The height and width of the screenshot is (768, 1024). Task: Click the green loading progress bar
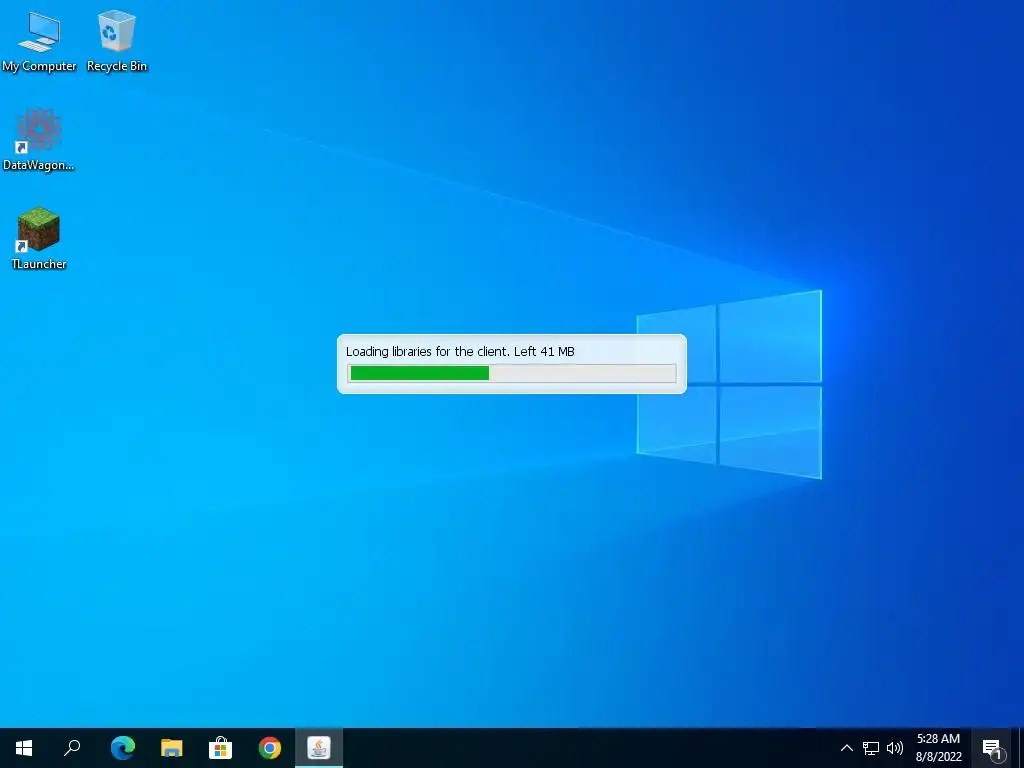coord(512,373)
